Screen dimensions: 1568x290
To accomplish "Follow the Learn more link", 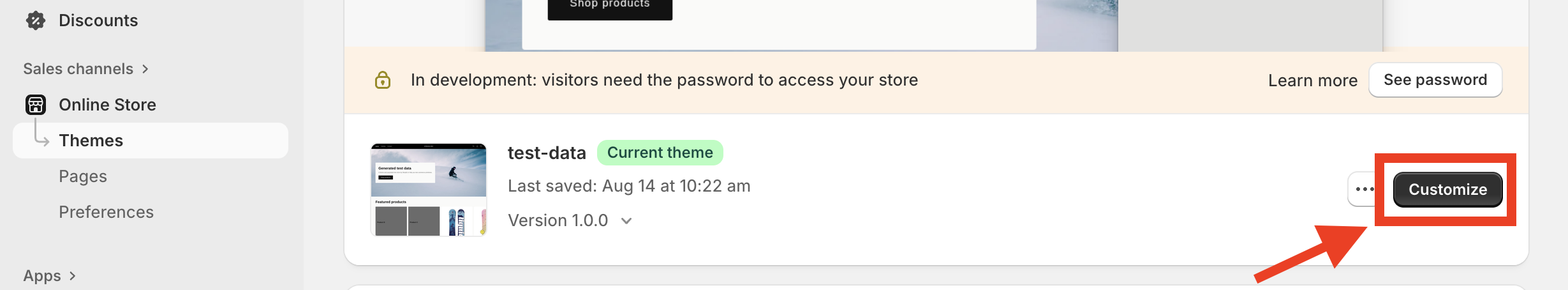I will coord(1312,80).
